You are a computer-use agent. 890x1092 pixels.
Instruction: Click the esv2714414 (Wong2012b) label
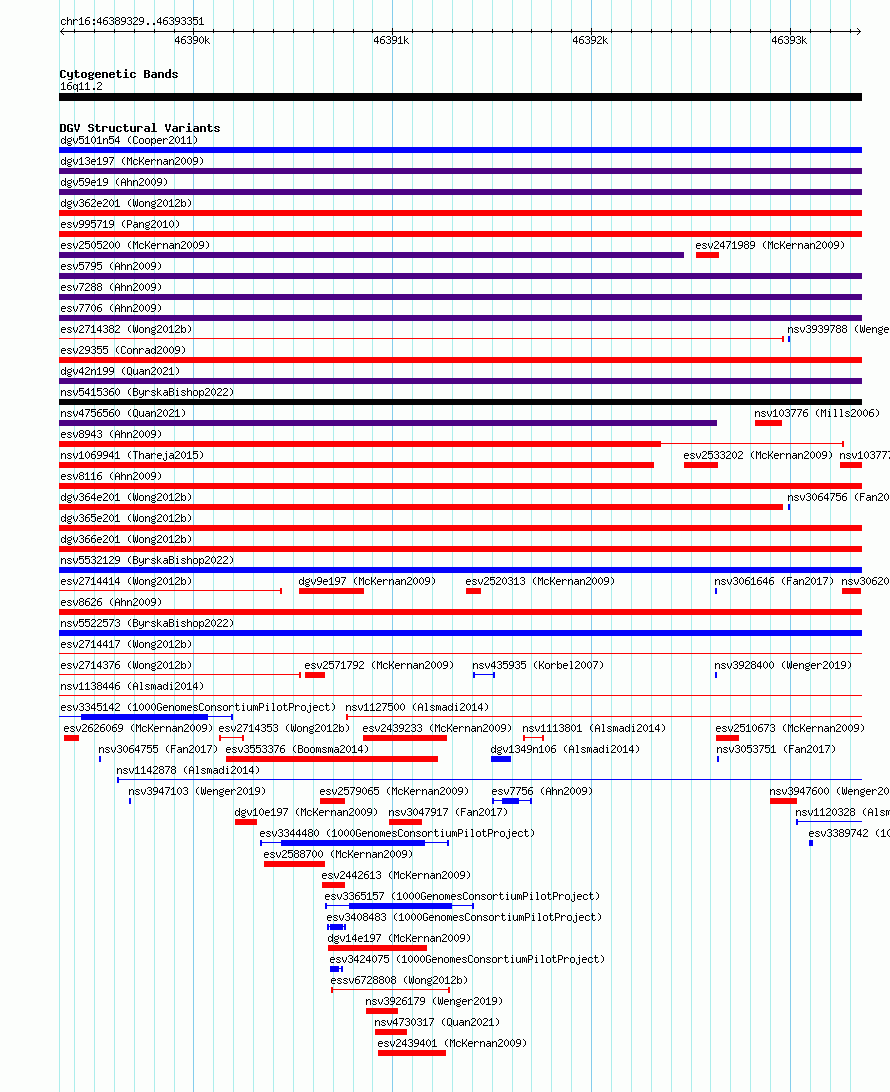tap(126, 581)
